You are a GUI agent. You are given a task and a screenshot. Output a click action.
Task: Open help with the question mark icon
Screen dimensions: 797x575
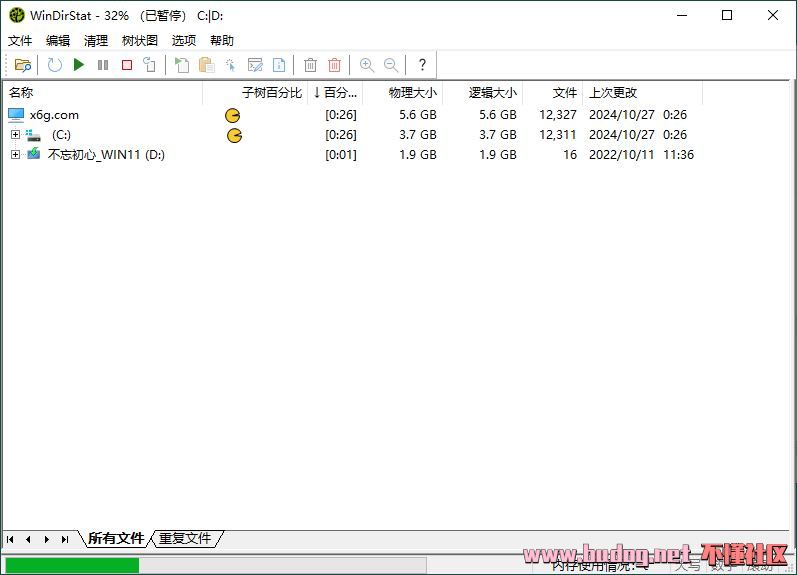click(x=422, y=65)
